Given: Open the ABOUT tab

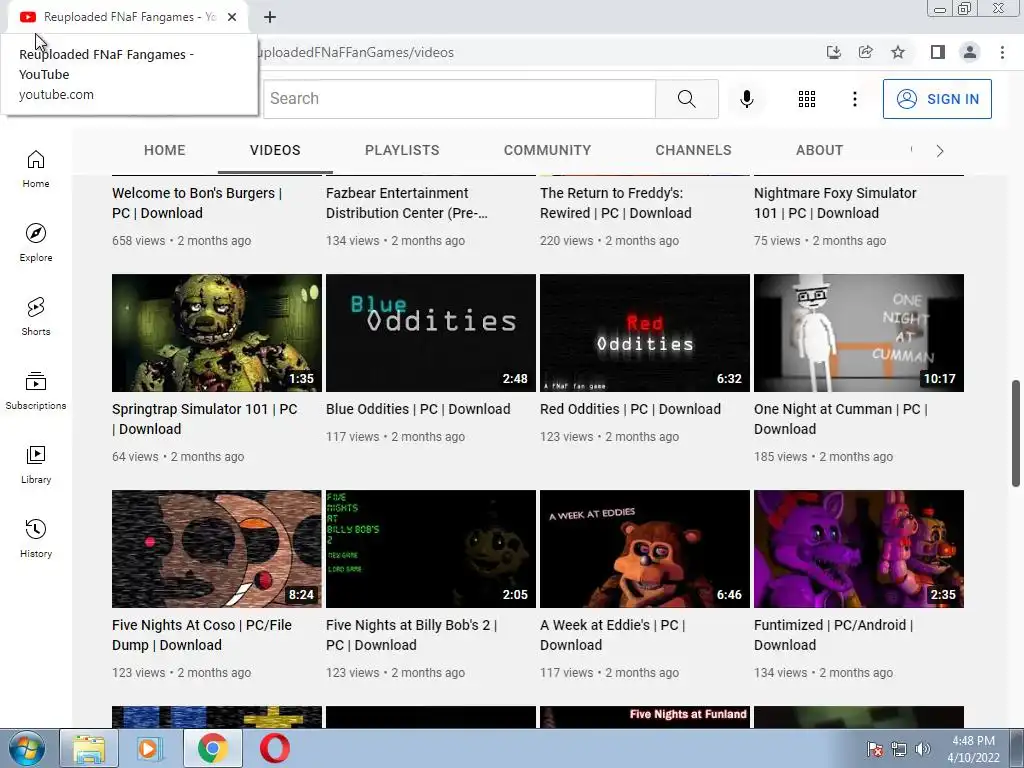Looking at the screenshot, I should tap(820, 150).
